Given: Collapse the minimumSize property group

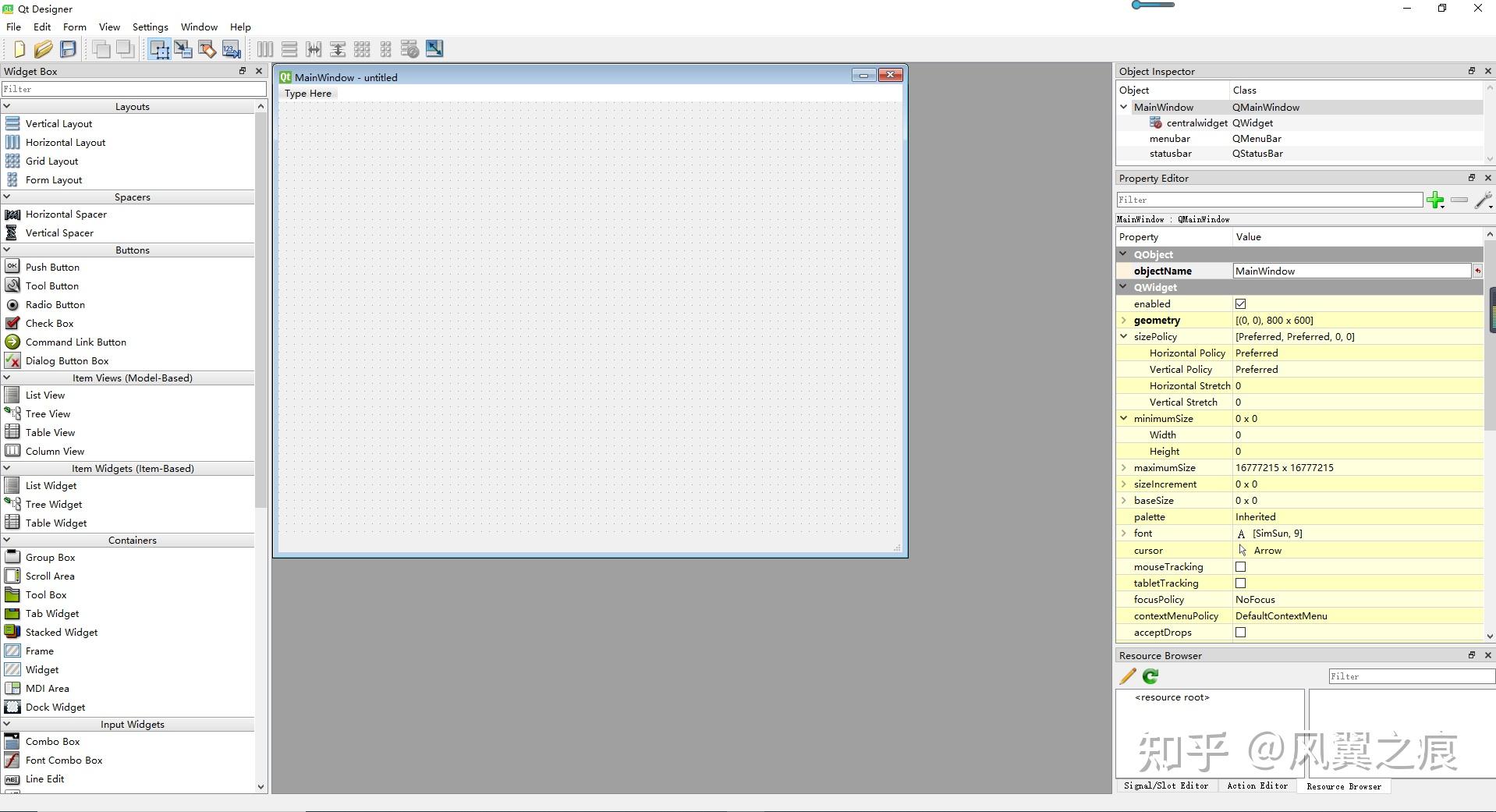Looking at the screenshot, I should pos(1124,418).
